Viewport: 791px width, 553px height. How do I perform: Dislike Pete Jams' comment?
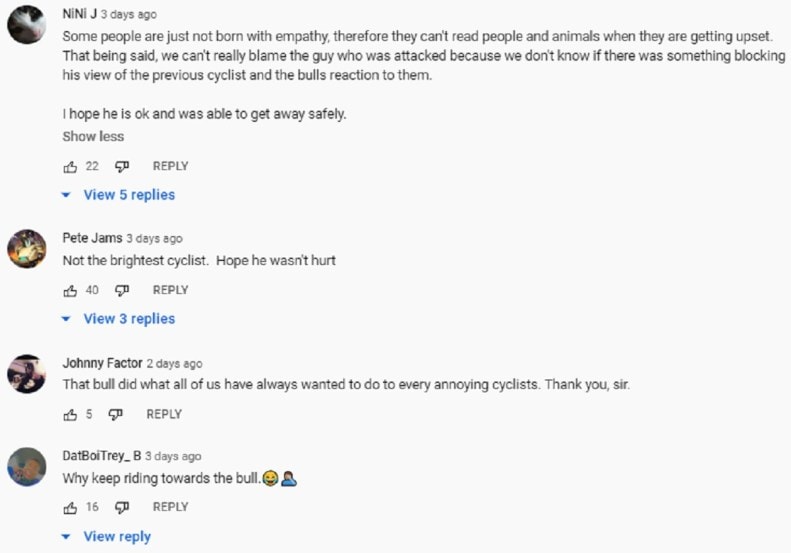point(122,291)
